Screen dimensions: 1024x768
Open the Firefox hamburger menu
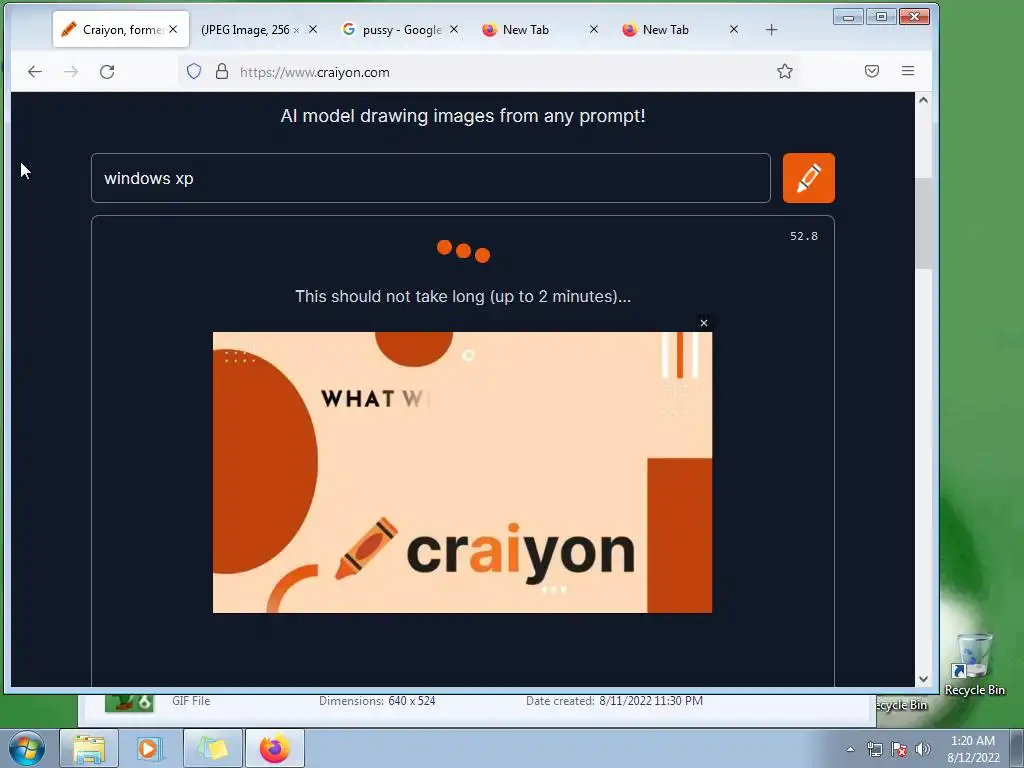point(908,71)
